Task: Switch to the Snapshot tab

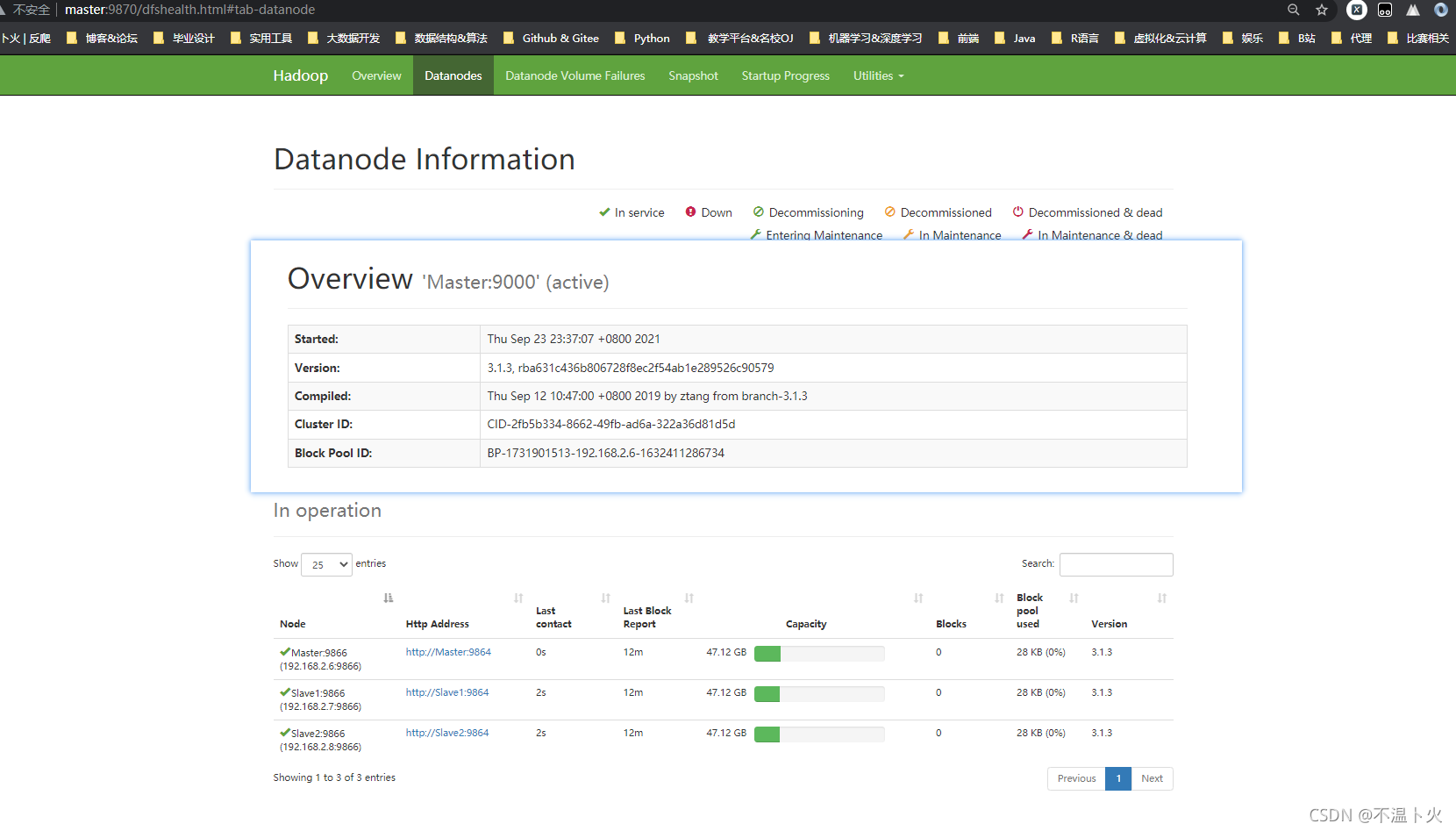Action: (693, 75)
